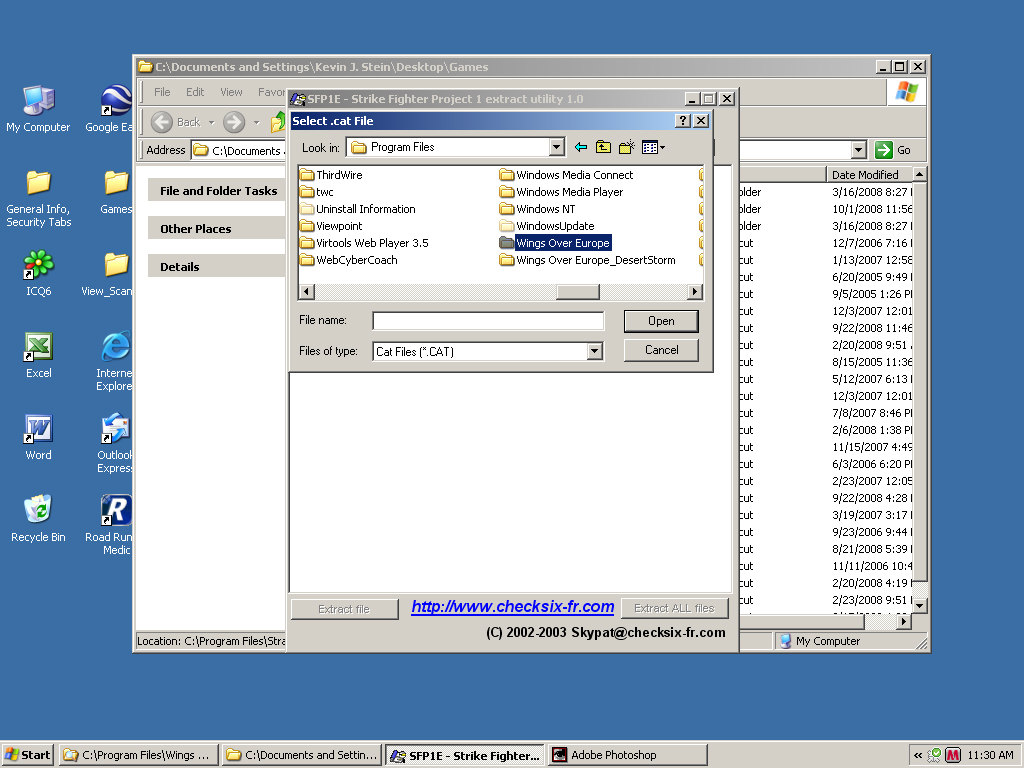1024x768 pixels.
Task: Open the Edit menu in Explorer
Action: click(195, 92)
